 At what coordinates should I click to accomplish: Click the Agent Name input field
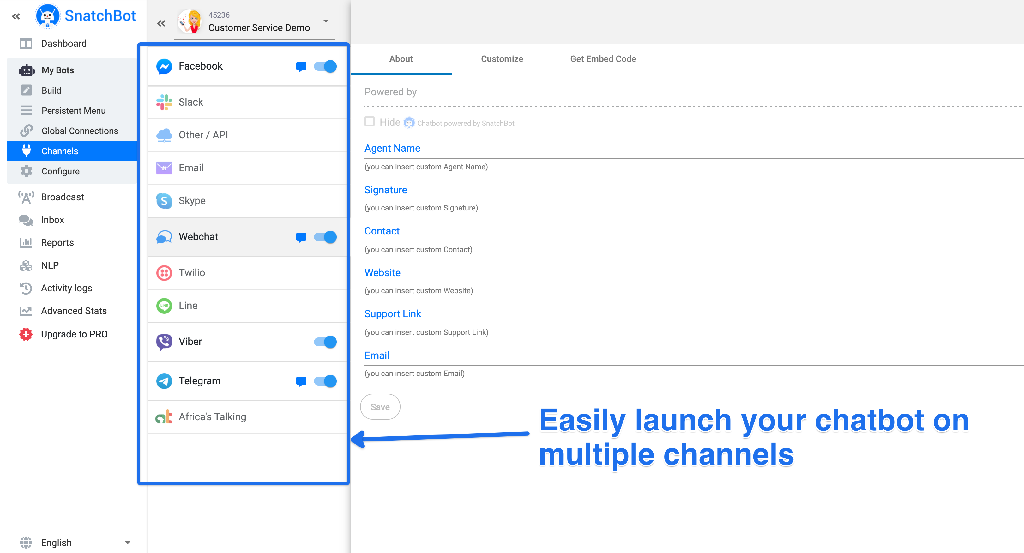(x=694, y=149)
